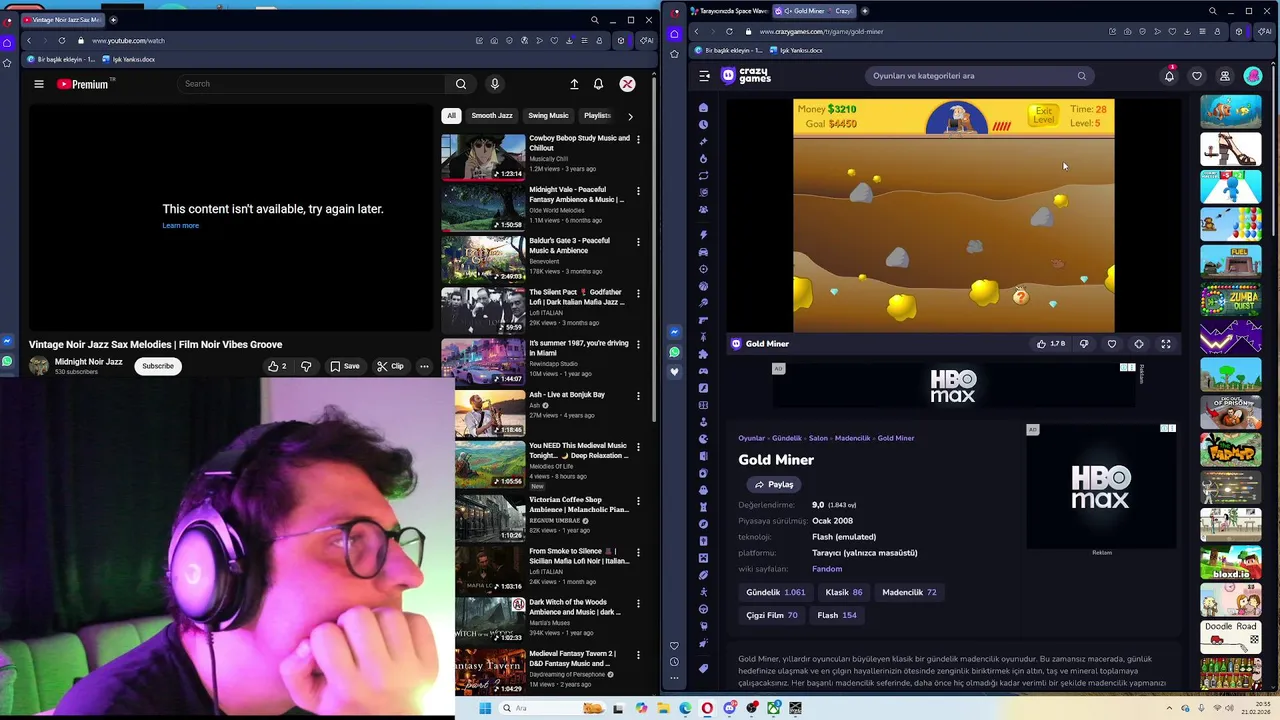The height and width of the screenshot is (720, 1280).
Task: Reload the YouTube browser window page
Action: point(62,41)
